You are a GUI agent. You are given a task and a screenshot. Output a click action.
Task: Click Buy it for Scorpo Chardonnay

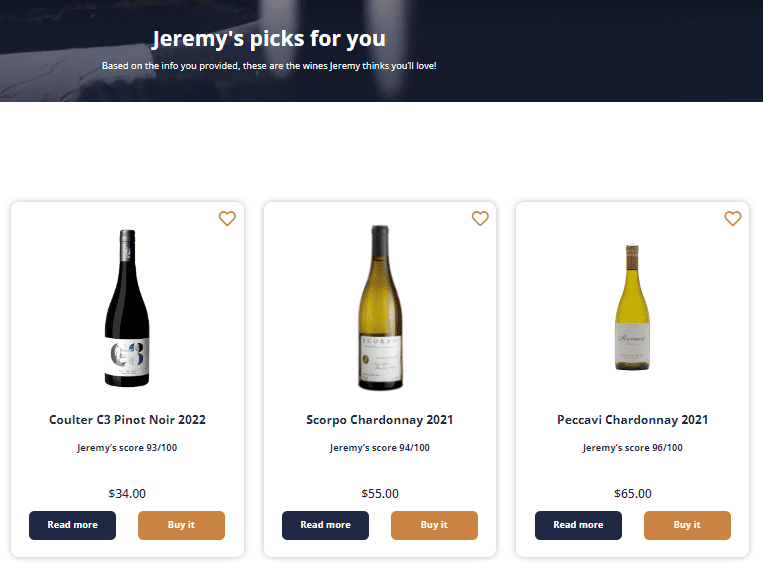tap(434, 525)
